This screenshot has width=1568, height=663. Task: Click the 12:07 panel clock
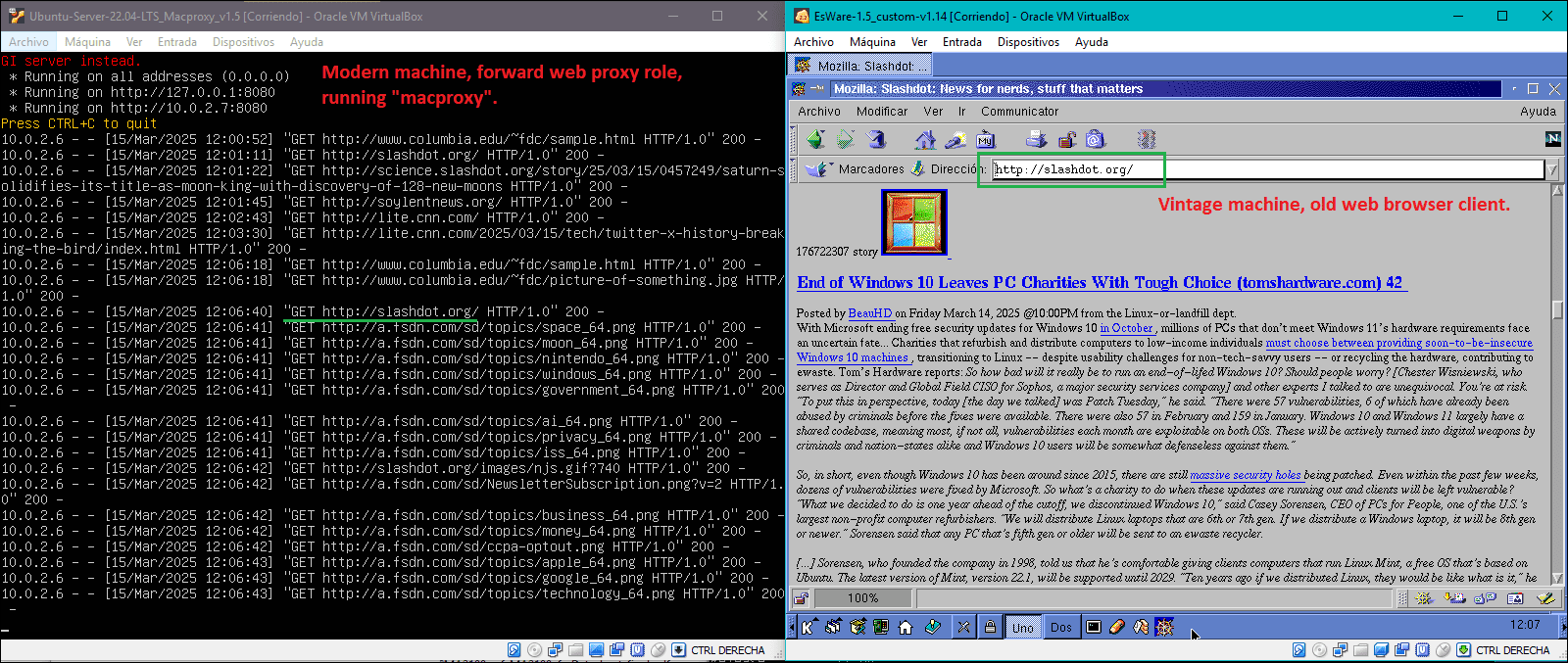[x=1525, y=625]
